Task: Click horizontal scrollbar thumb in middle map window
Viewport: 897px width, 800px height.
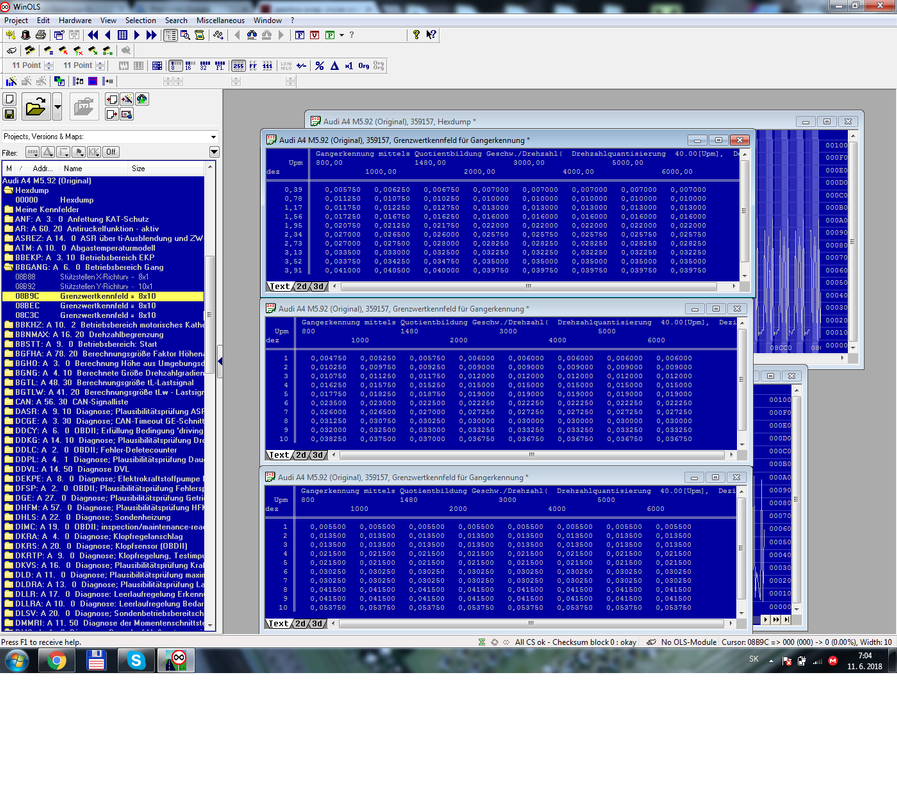Action: pyautogui.click(x=531, y=455)
